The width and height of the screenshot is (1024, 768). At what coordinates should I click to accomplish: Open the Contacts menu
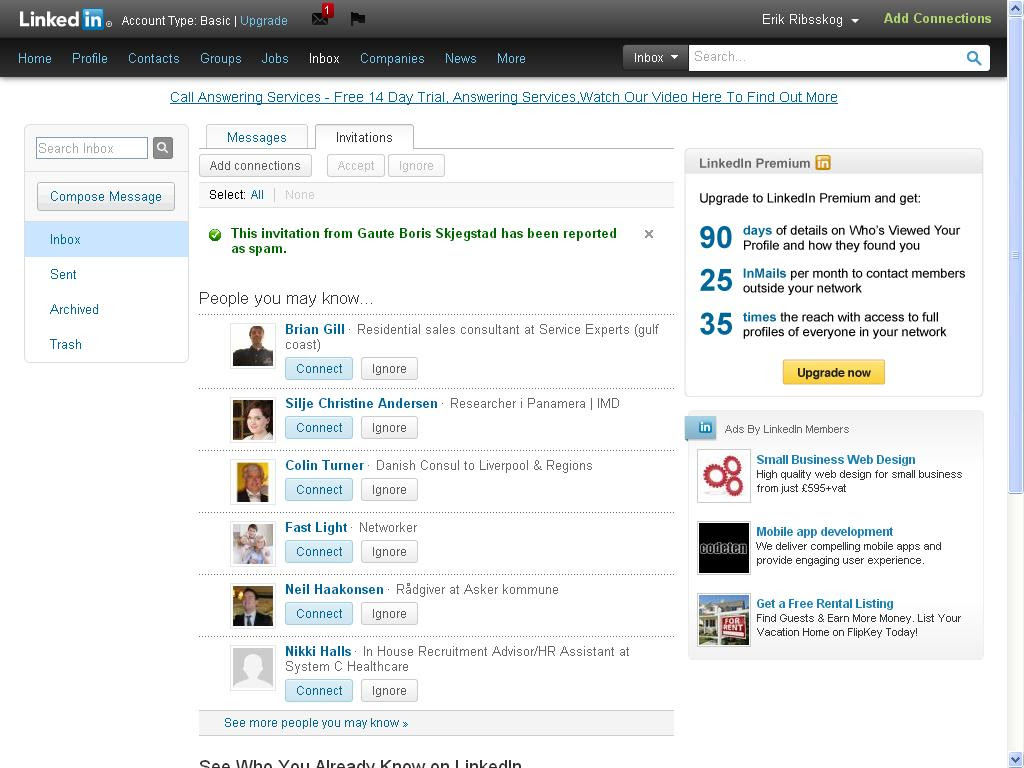point(153,58)
